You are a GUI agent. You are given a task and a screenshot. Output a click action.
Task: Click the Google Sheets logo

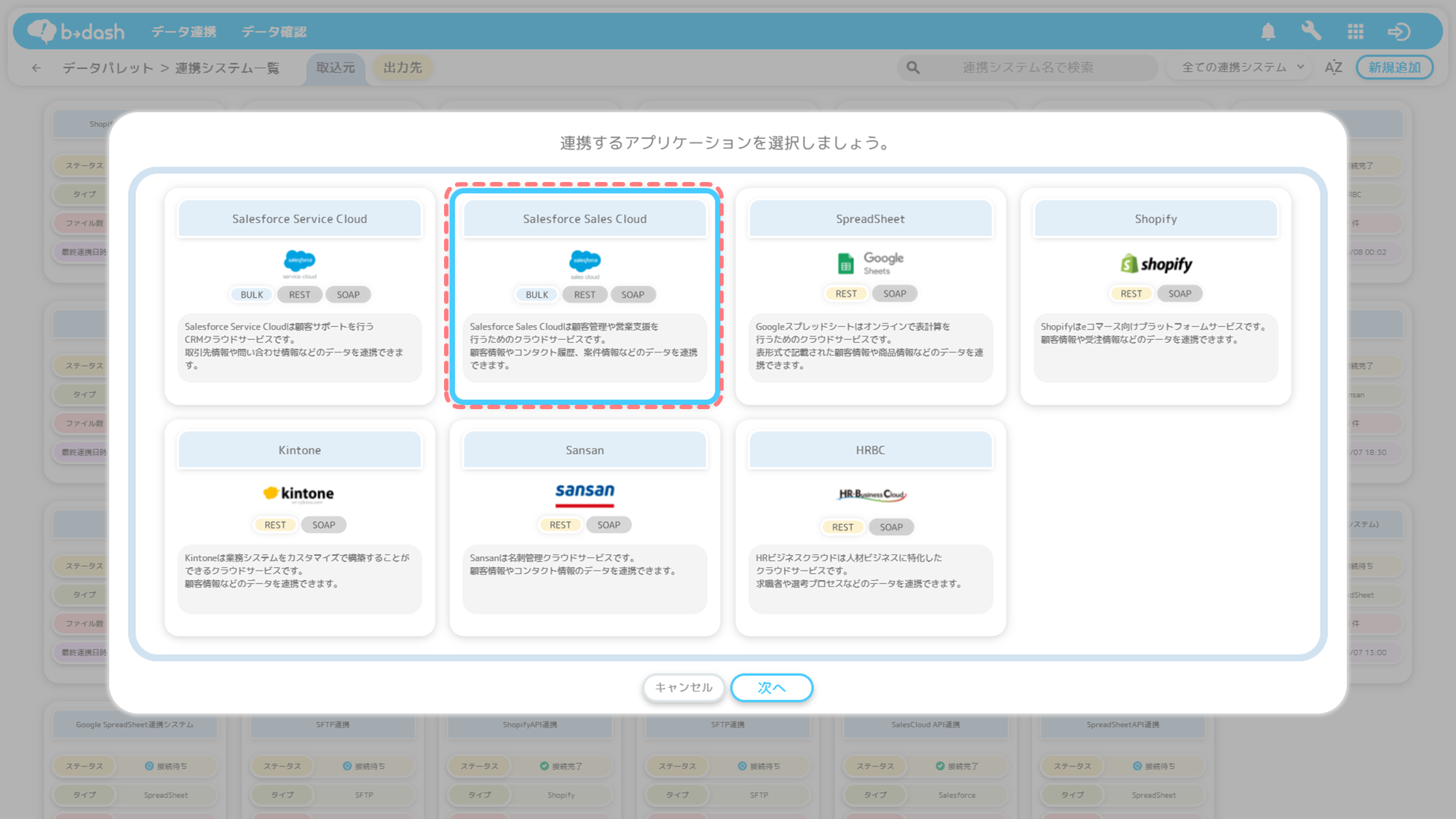tap(870, 264)
